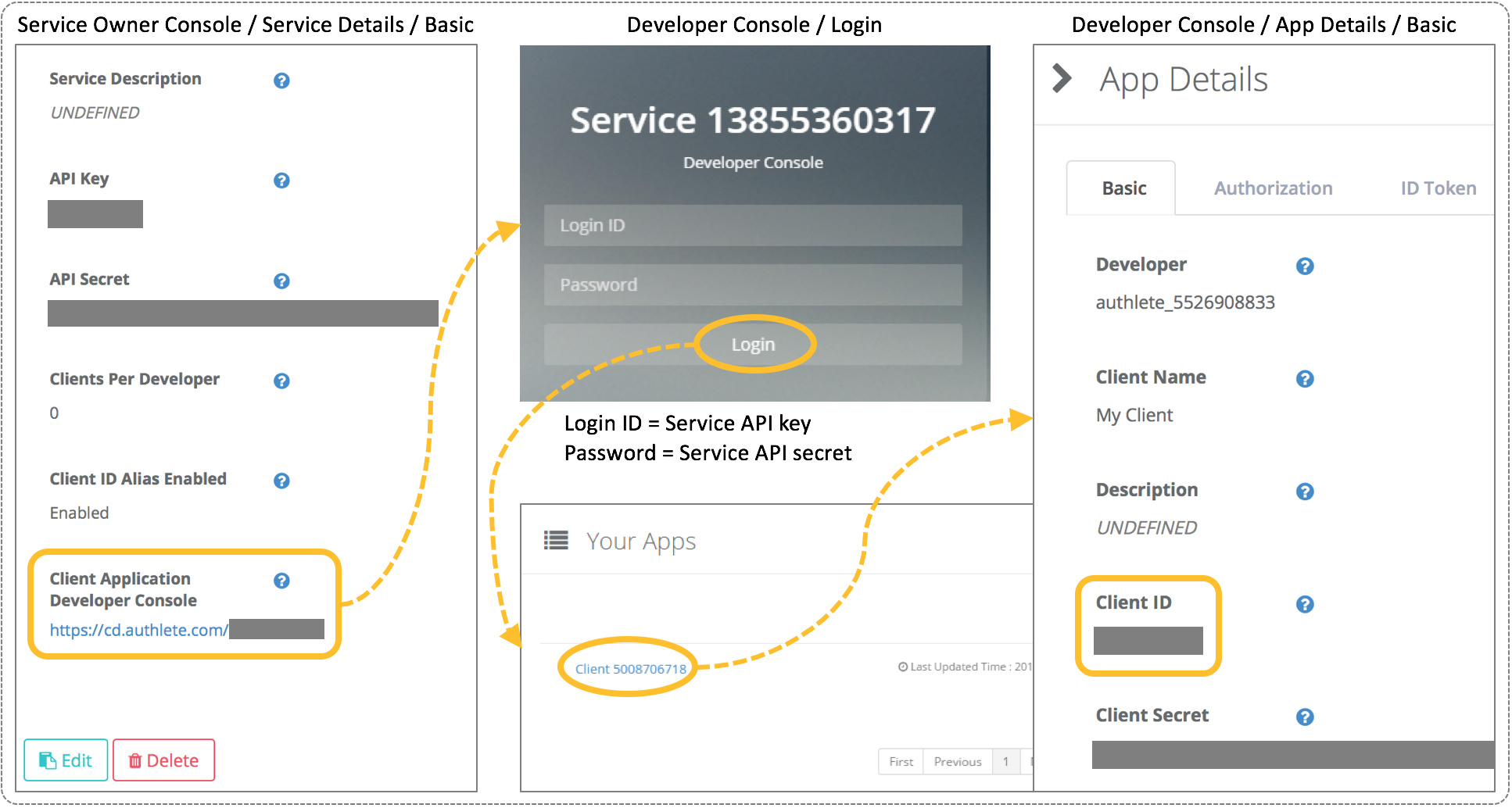
Task: Click the help icon beside Developer field
Action: 1305,266
